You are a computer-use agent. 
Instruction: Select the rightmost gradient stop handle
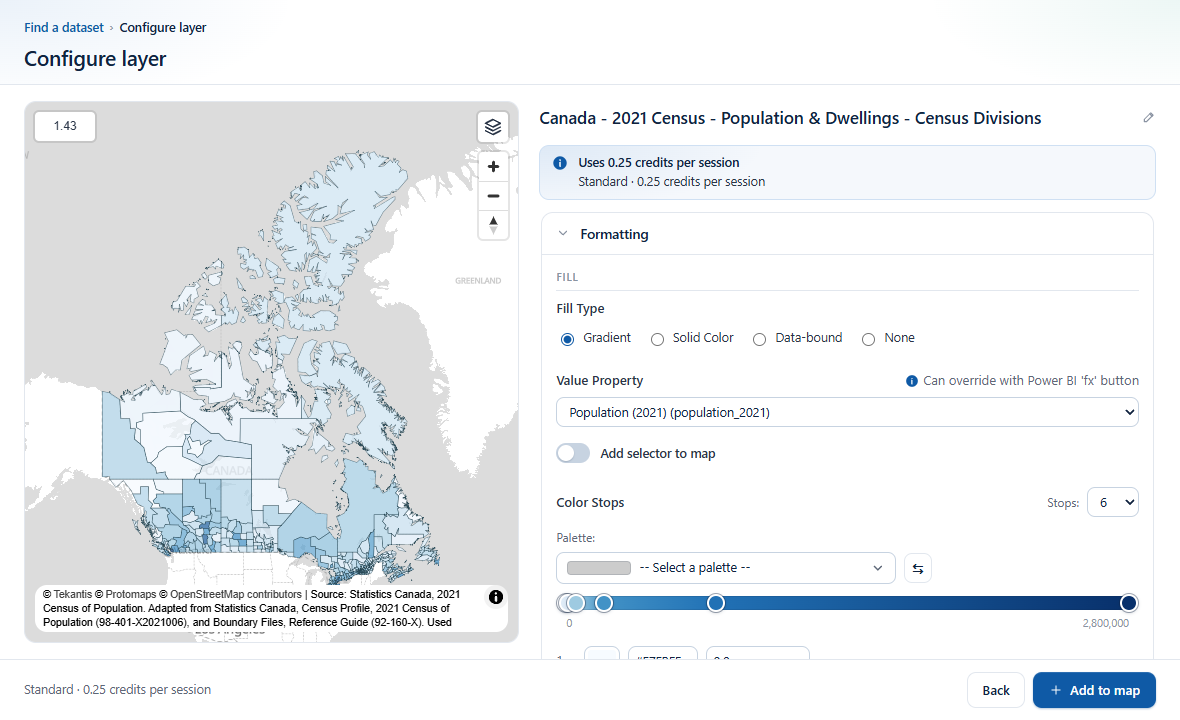point(1128,603)
